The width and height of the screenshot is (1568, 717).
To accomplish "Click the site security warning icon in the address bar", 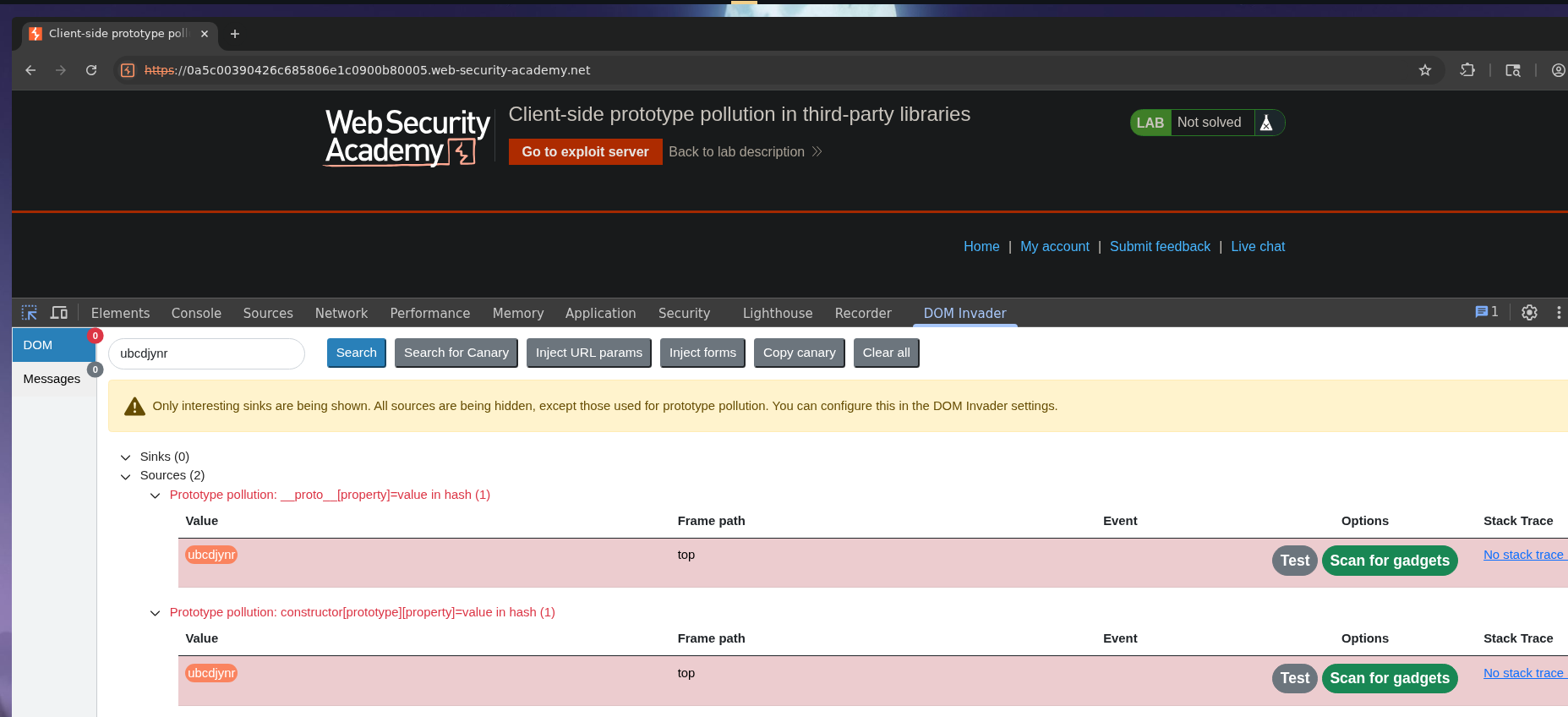I will click(x=128, y=70).
